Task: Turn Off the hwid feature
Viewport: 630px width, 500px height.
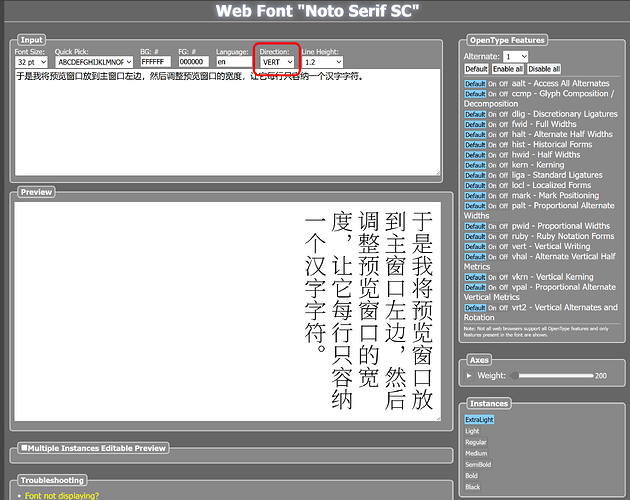Action: tap(504, 155)
